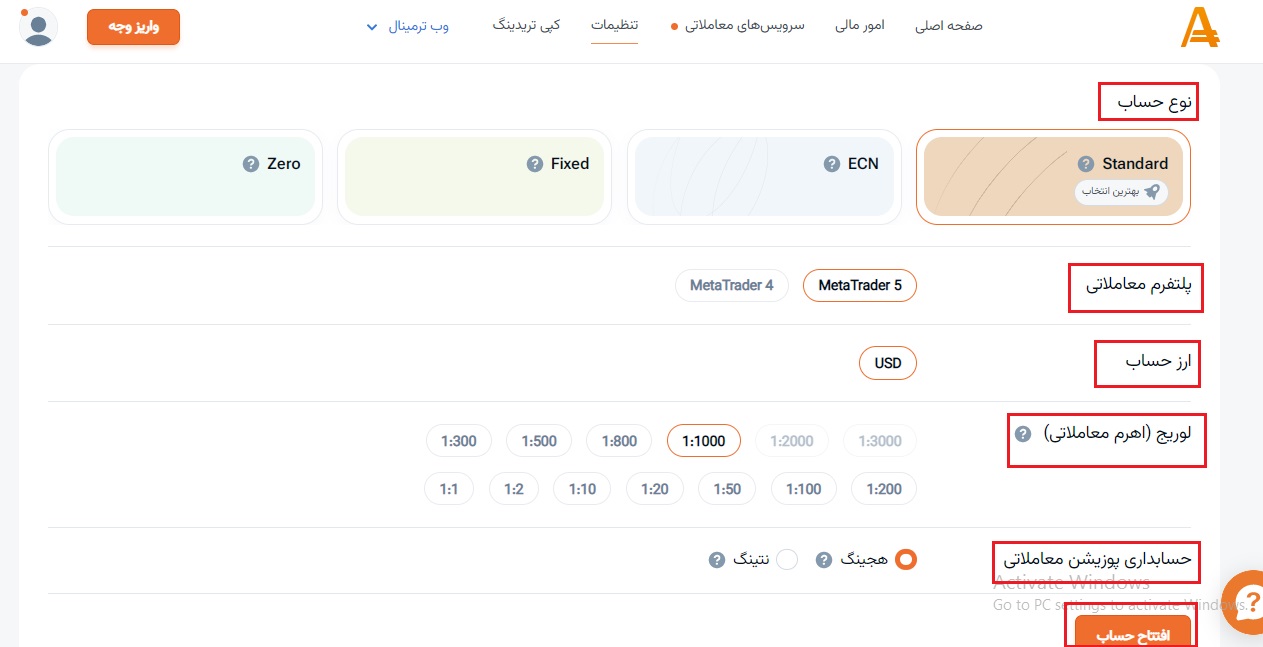Click the orange A brand logo
The width and height of the screenshot is (1263, 647).
[x=1199, y=27]
